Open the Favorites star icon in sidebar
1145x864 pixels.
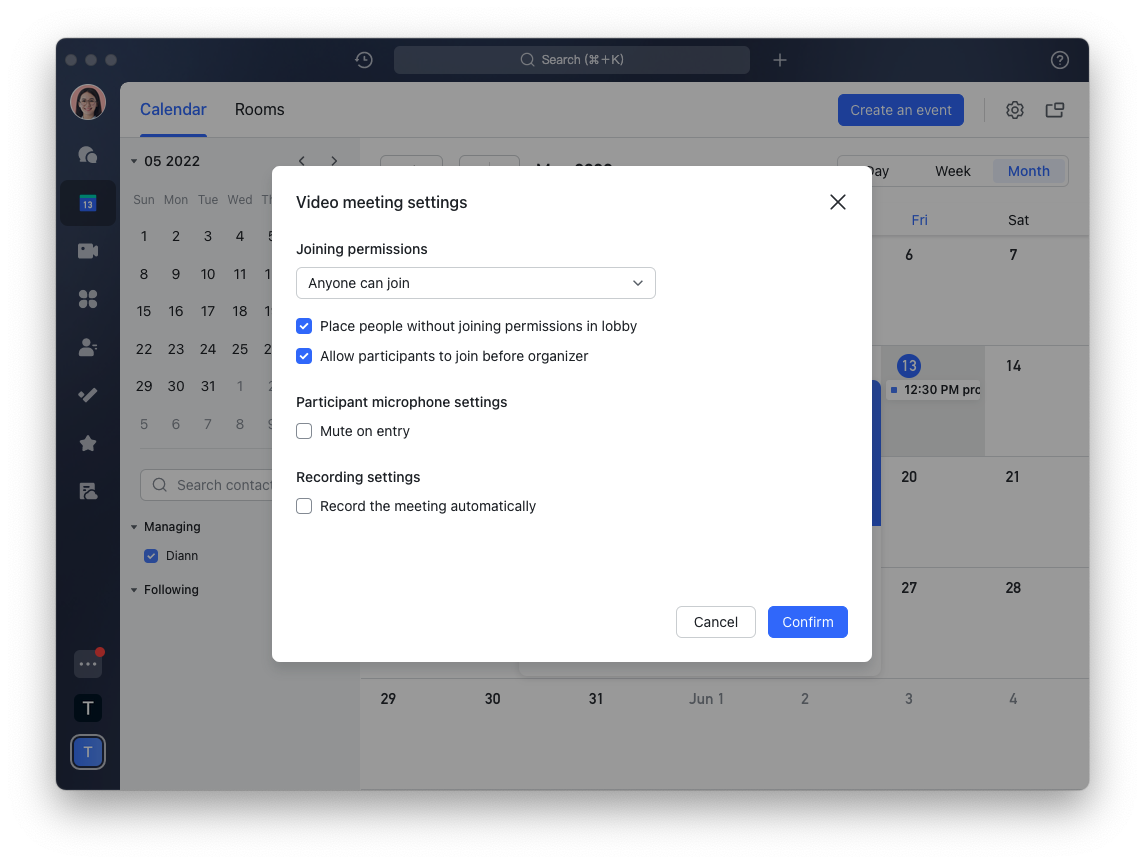tap(88, 443)
